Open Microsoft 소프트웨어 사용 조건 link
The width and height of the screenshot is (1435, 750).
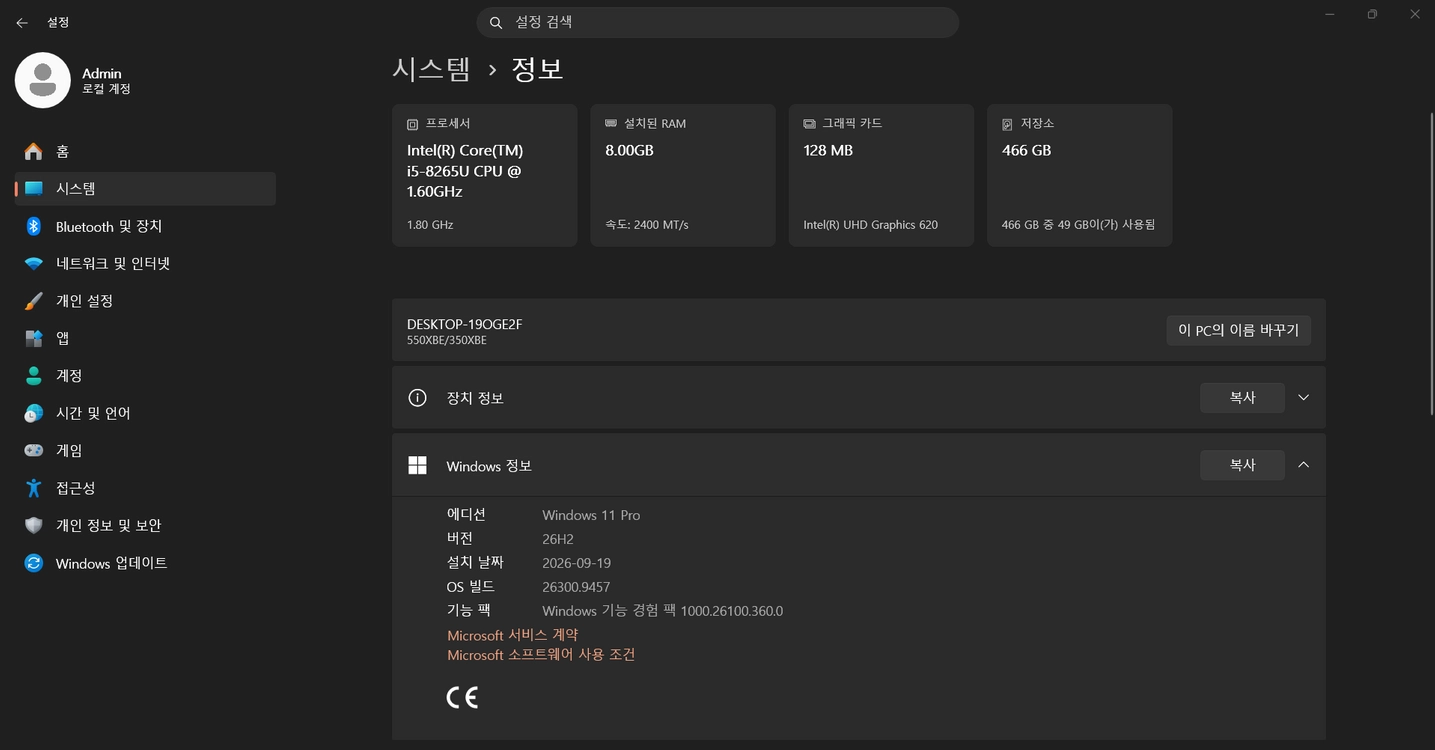[x=541, y=655]
